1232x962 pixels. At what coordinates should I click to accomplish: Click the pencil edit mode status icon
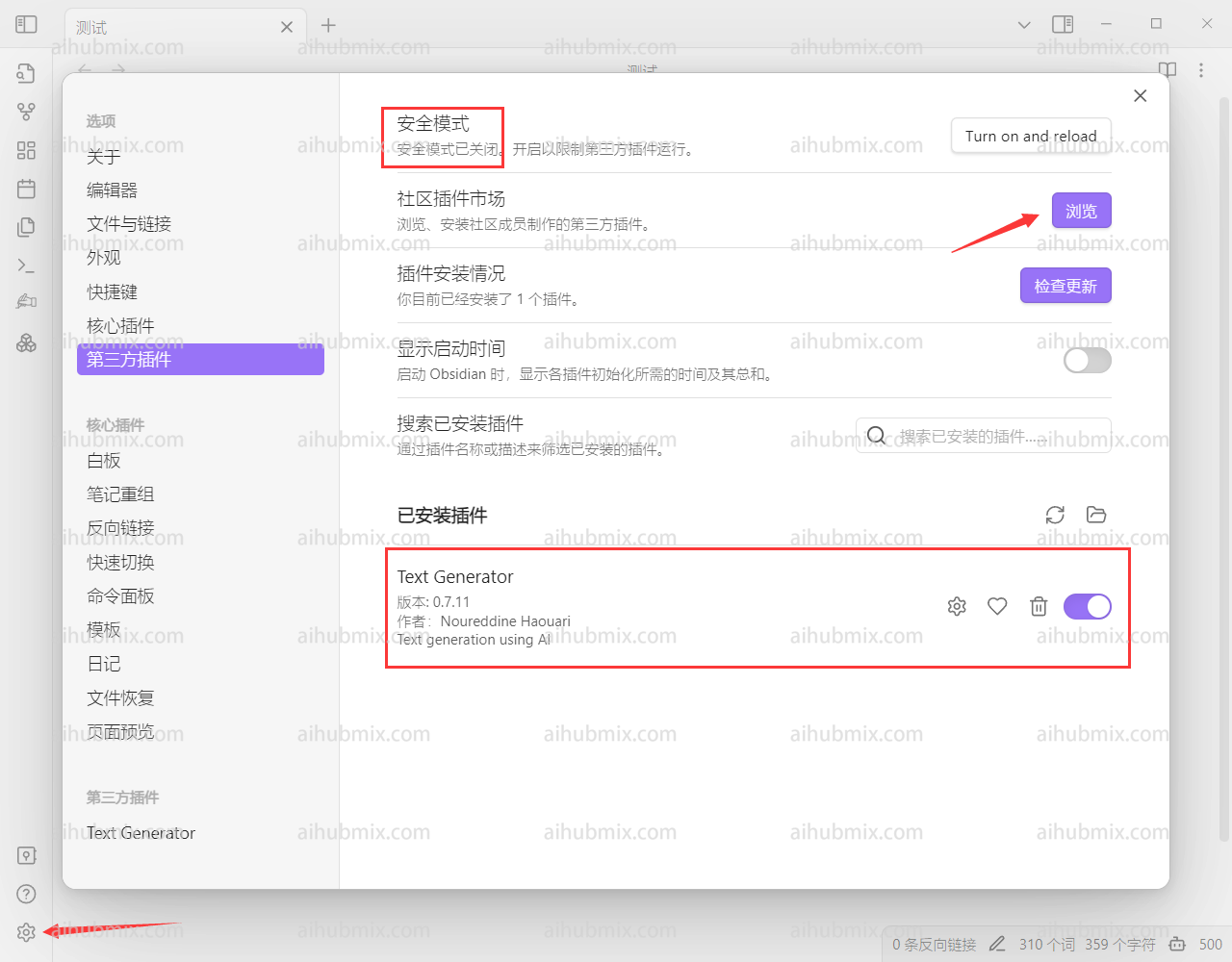click(997, 944)
